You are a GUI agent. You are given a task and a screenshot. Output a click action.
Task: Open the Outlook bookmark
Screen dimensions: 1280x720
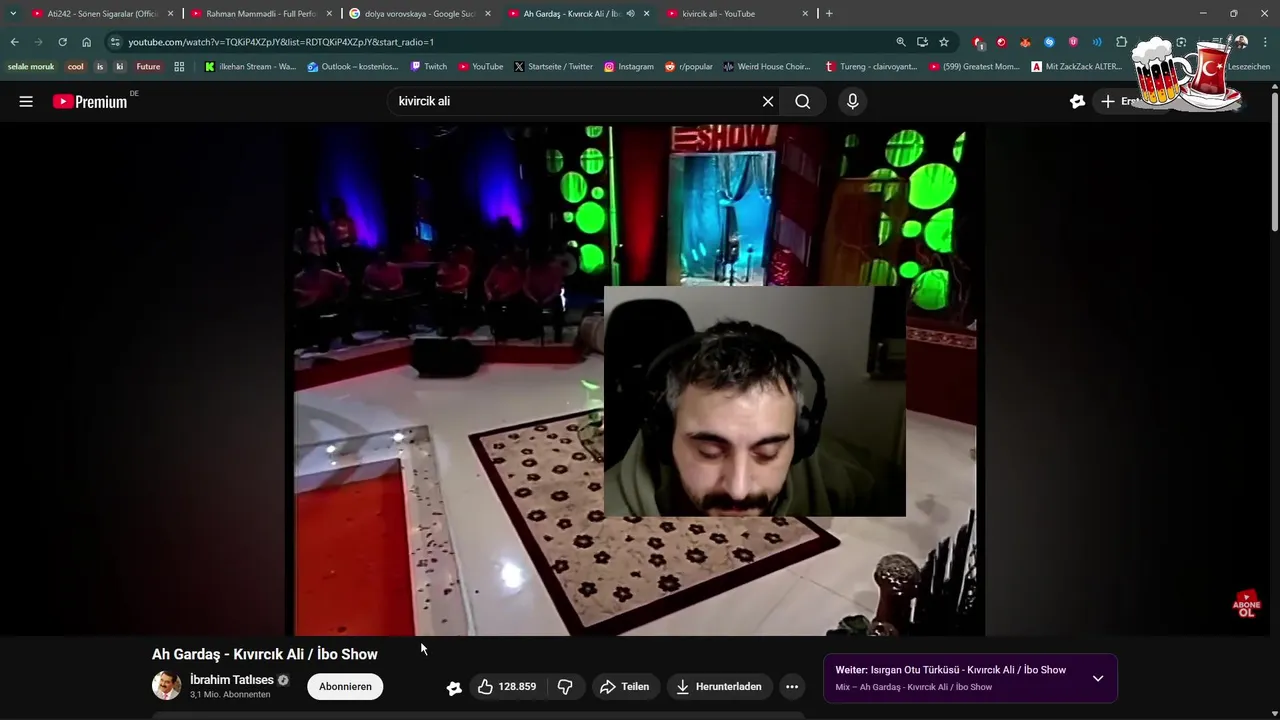(x=353, y=67)
